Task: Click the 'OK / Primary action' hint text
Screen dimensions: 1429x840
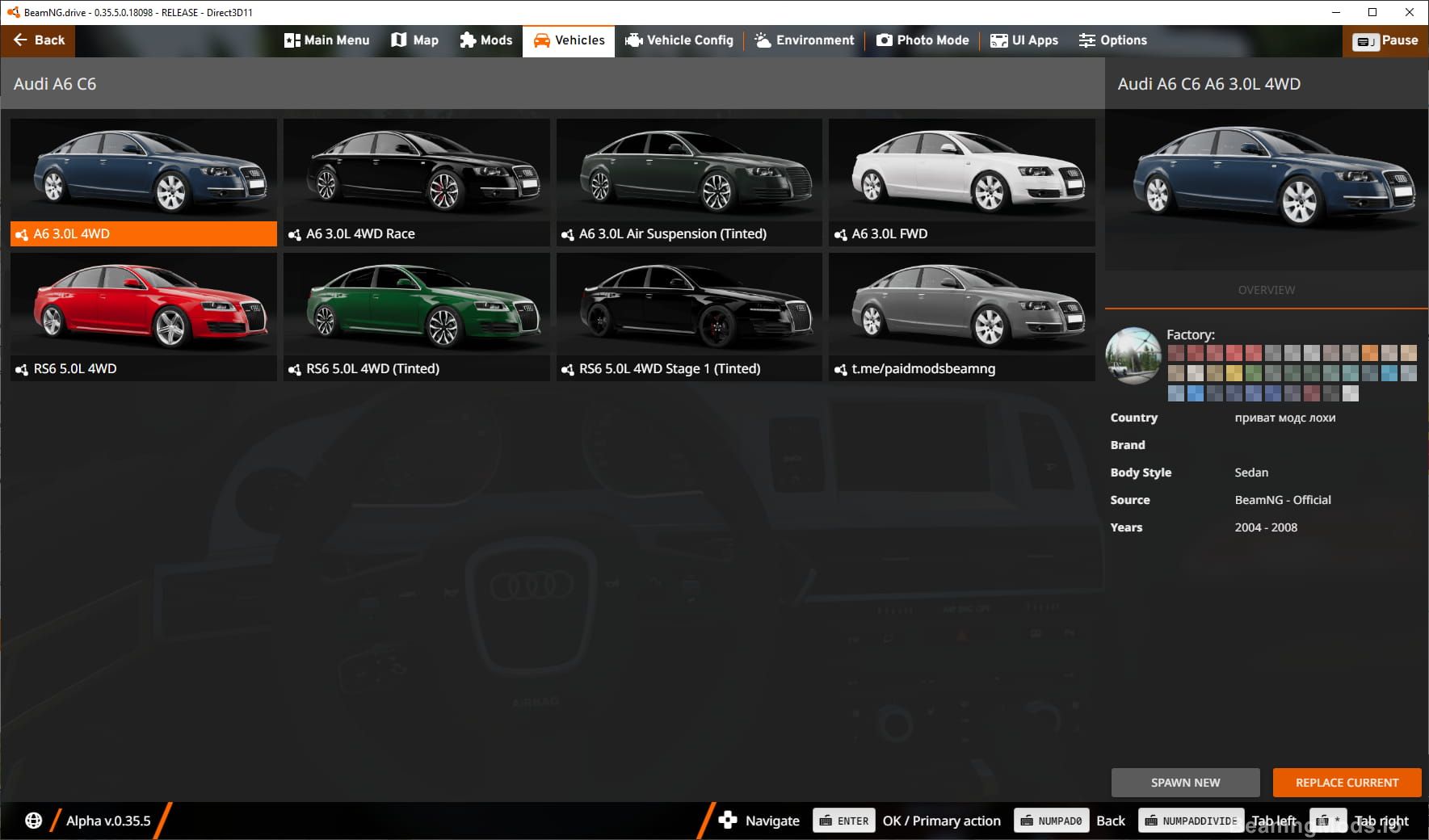Action: [x=941, y=821]
